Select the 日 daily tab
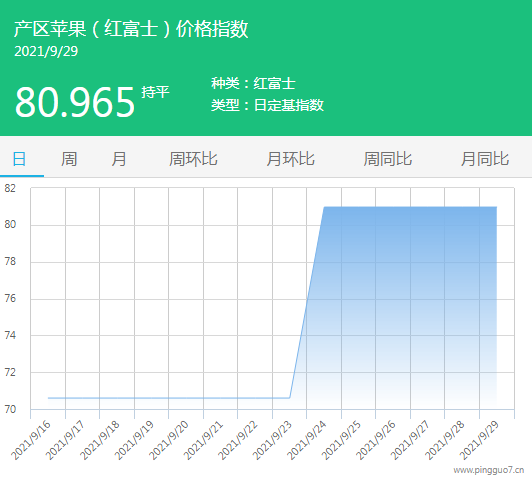532x479 pixels. click(19, 159)
